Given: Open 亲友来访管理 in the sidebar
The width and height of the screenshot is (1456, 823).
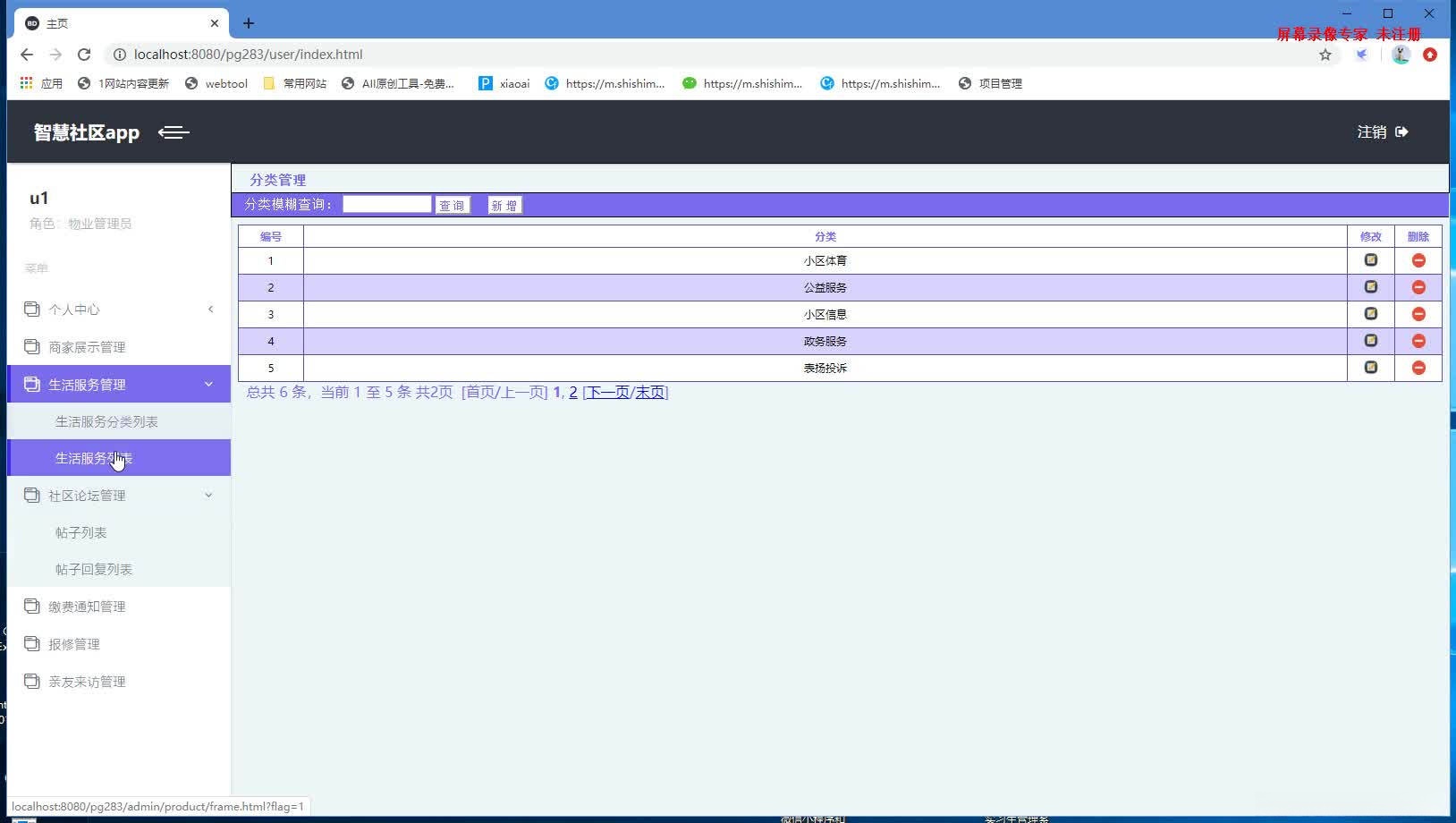Looking at the screenshot, I should coord(119,682).
